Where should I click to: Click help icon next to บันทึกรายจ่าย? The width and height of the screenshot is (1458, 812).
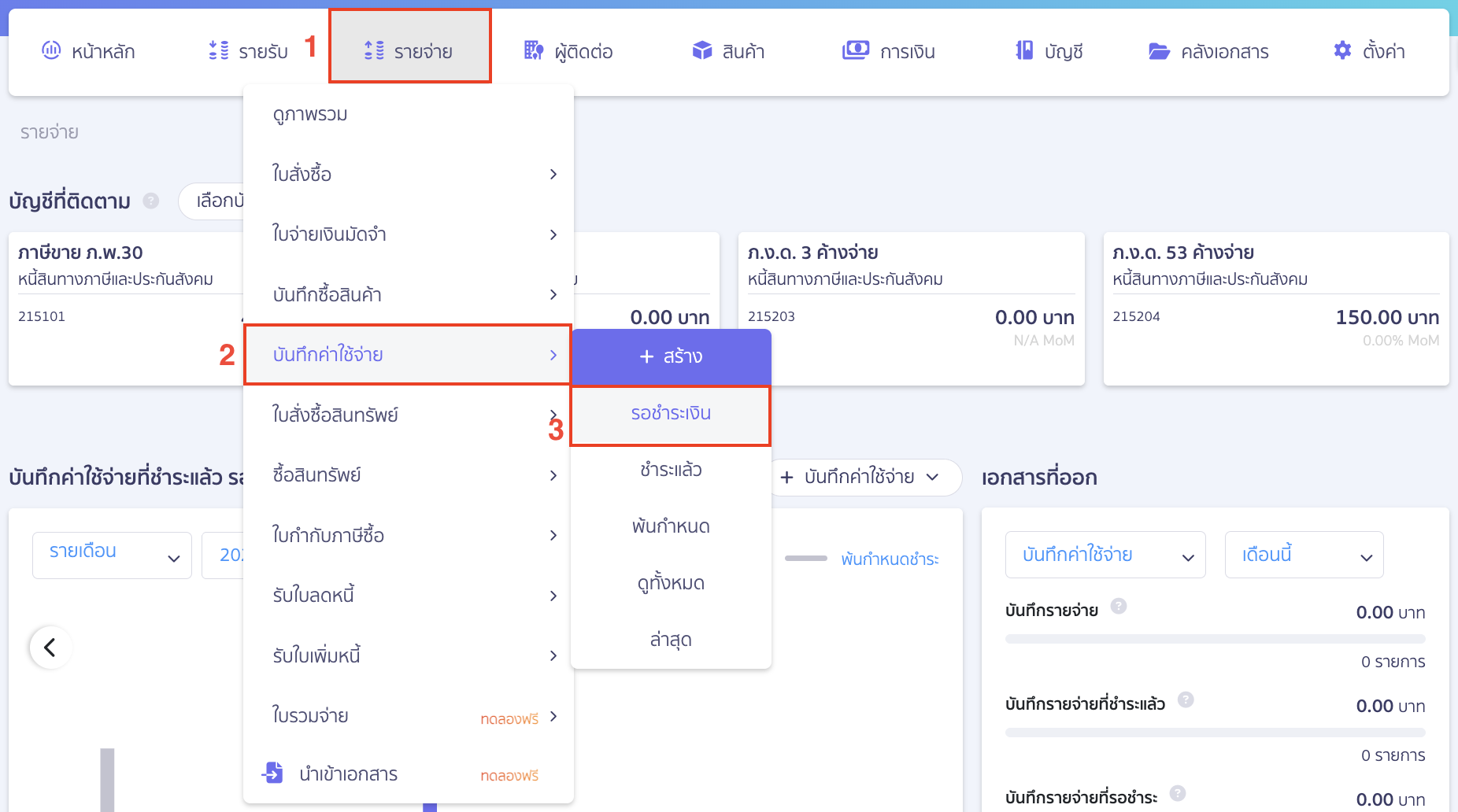pos(1119,606)
